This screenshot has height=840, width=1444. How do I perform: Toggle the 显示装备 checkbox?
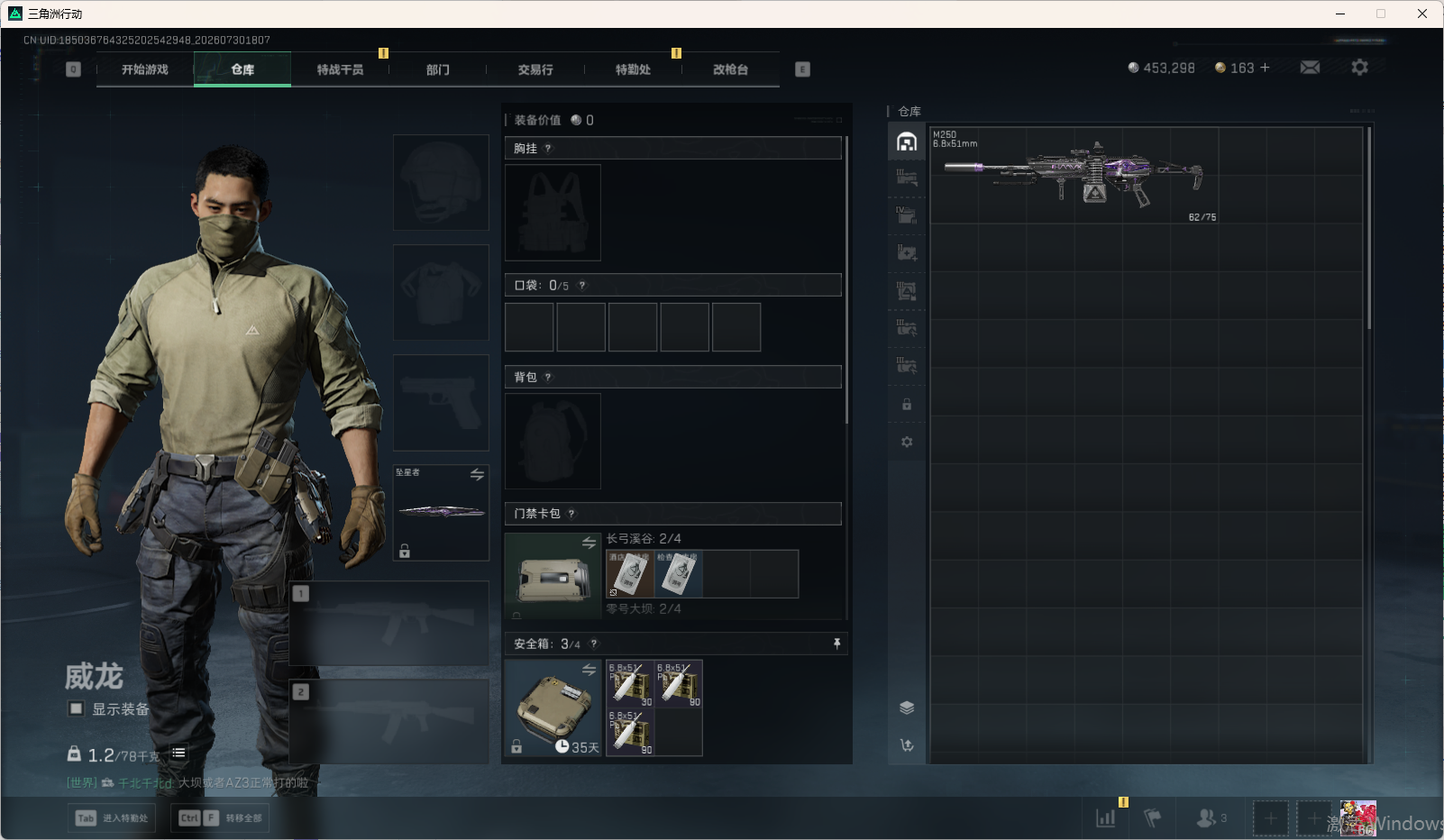pyautogui.click(x=77, y=708)
